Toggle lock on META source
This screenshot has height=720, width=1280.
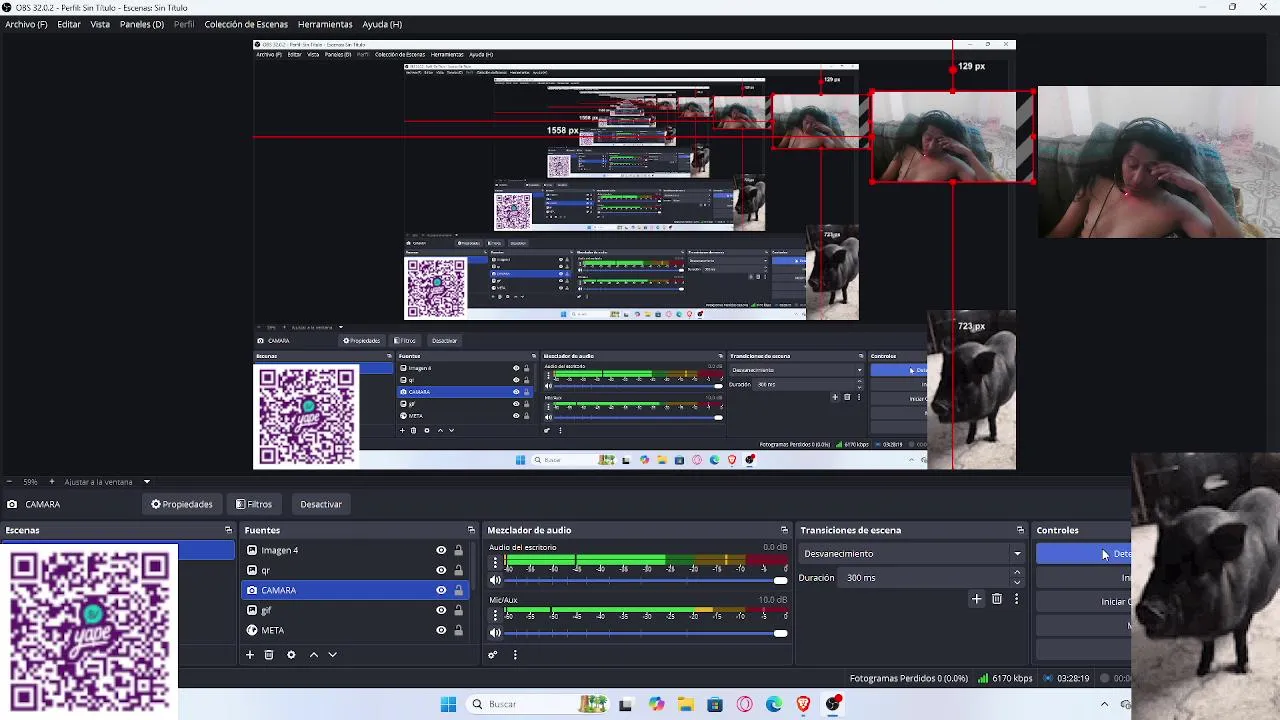[x=459, y=630]
